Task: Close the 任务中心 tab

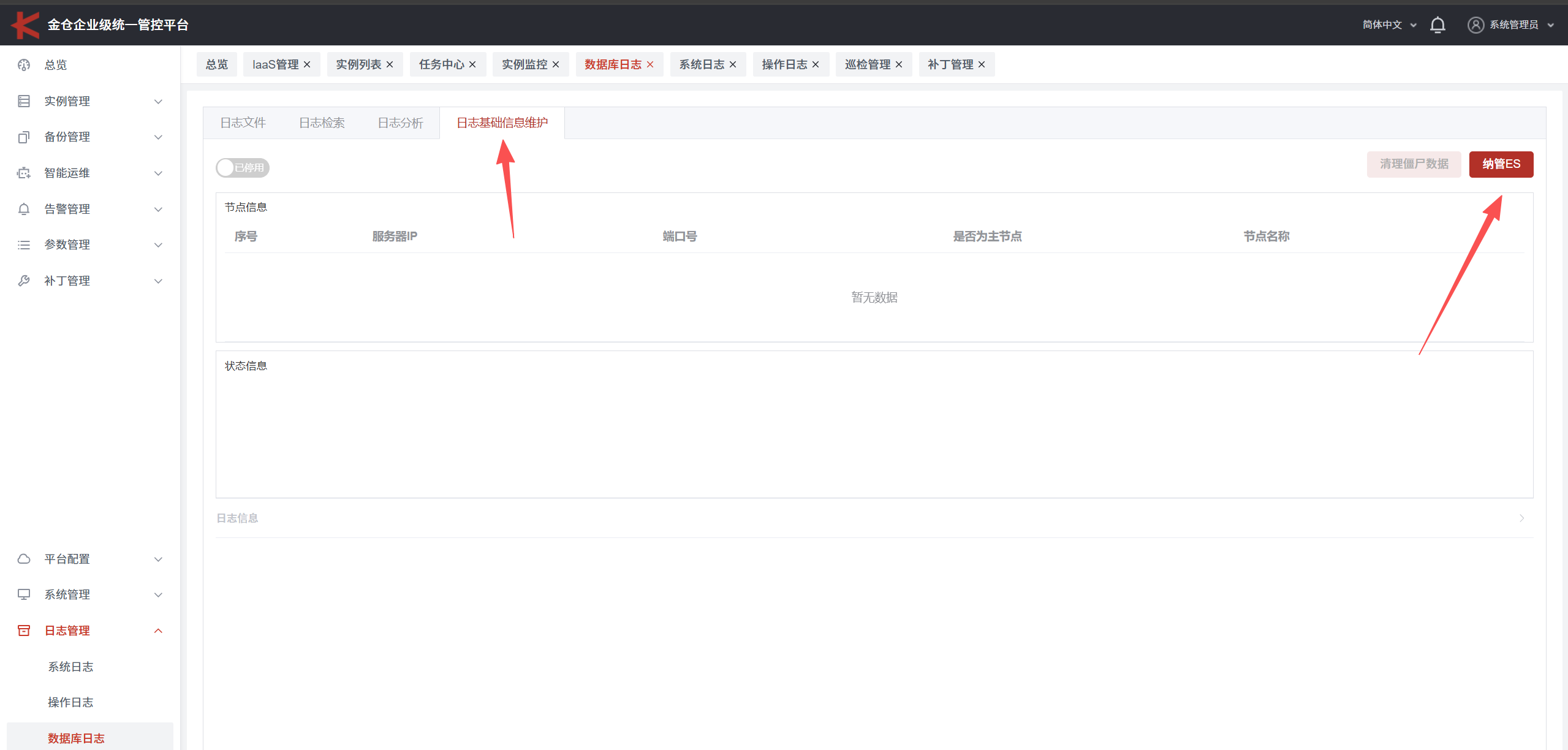Action: click(472, 65)
